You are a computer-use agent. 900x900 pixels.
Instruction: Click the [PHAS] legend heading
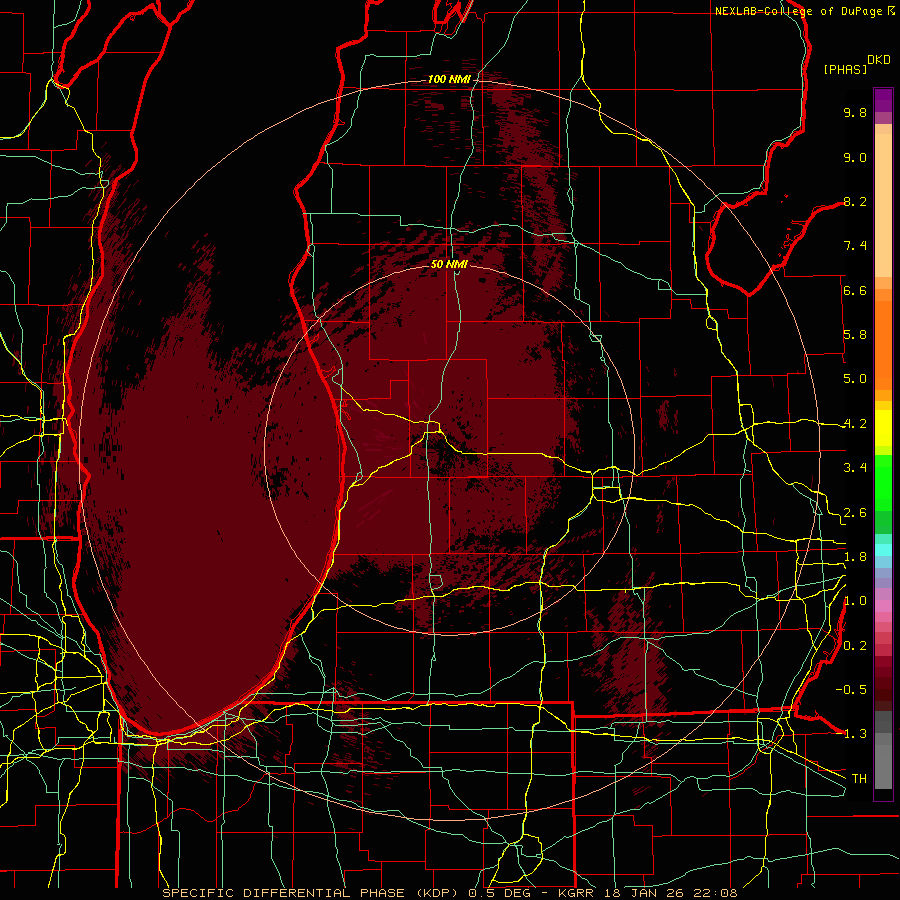[845, 69]
